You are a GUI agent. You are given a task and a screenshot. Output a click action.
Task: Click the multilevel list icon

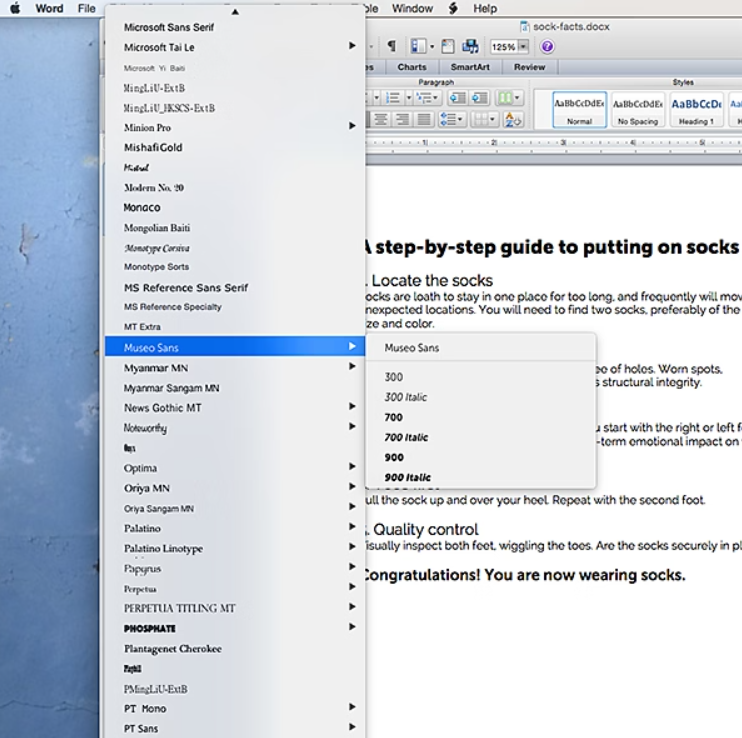coord(424,98)
